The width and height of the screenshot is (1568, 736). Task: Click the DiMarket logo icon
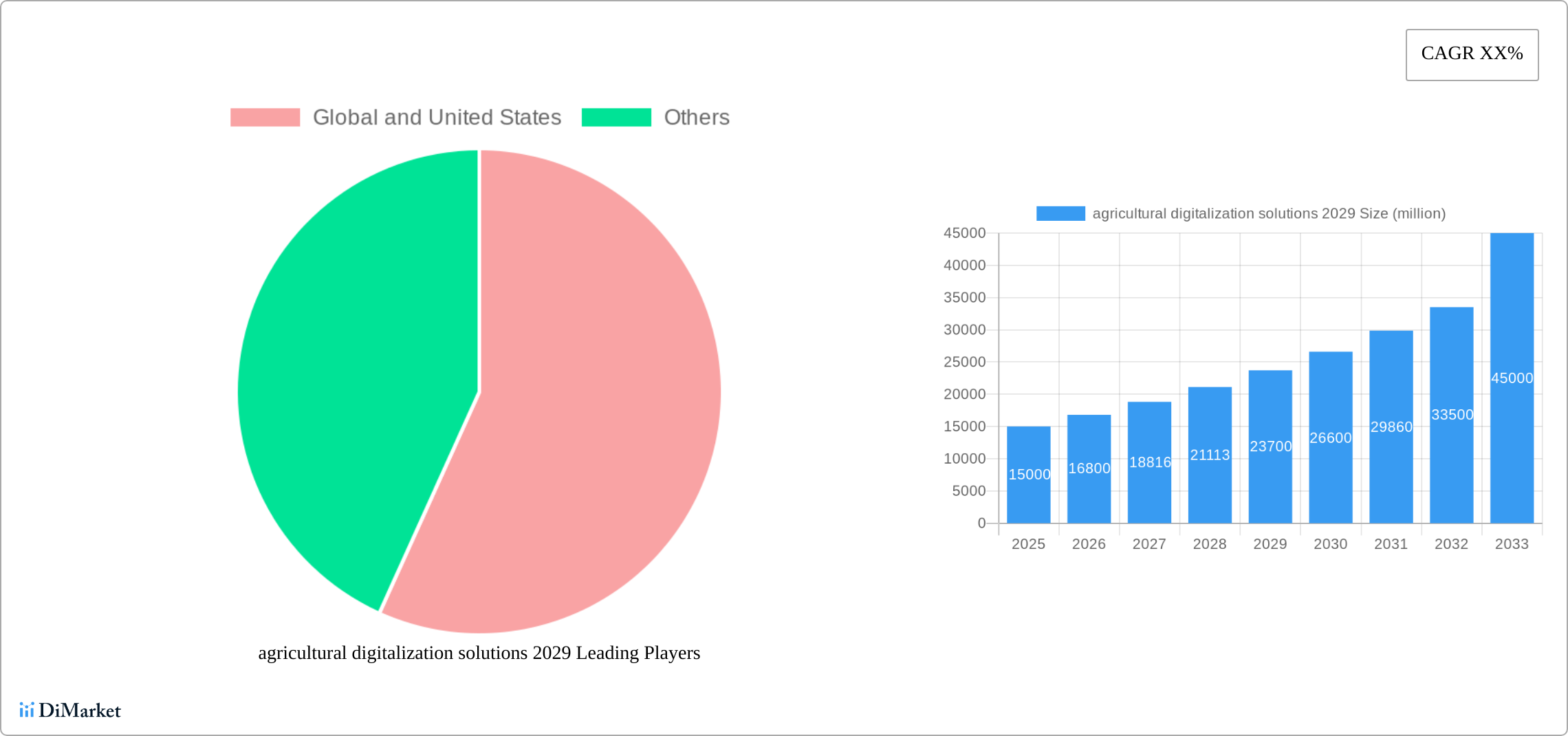click(x=26, y=710)
